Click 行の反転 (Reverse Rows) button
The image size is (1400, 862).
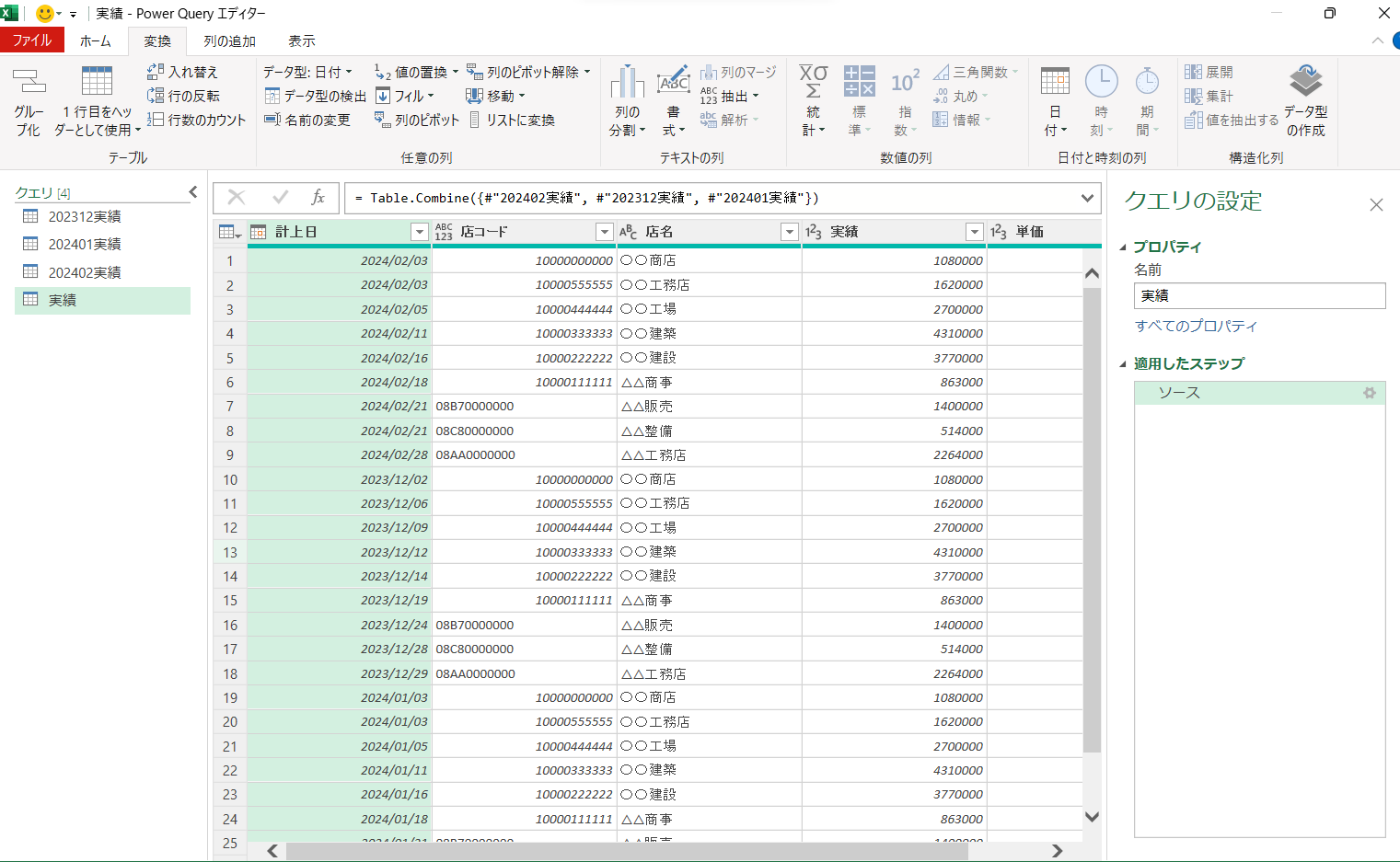pyautogui.click(x=183, y=96)
